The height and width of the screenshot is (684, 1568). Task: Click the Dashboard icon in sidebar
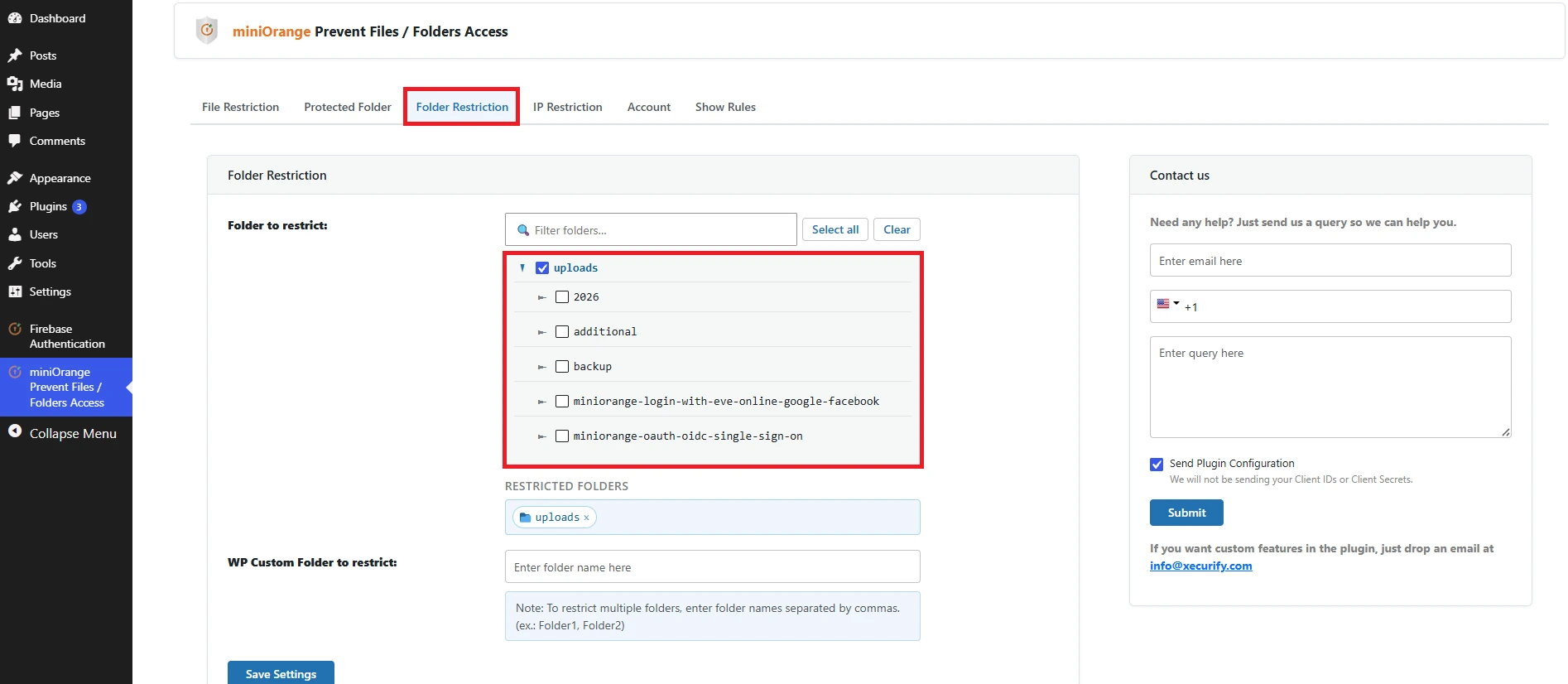(15, 18)
